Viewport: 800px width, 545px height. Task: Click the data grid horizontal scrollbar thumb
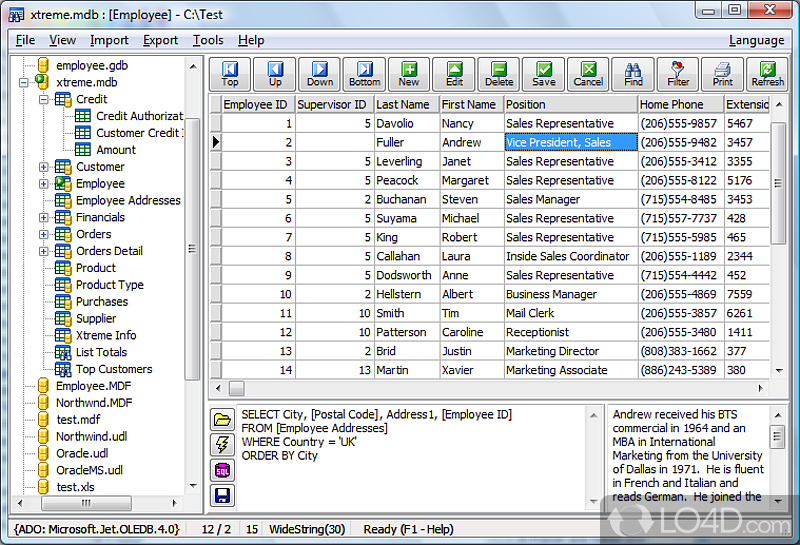[x=236, y=388]
